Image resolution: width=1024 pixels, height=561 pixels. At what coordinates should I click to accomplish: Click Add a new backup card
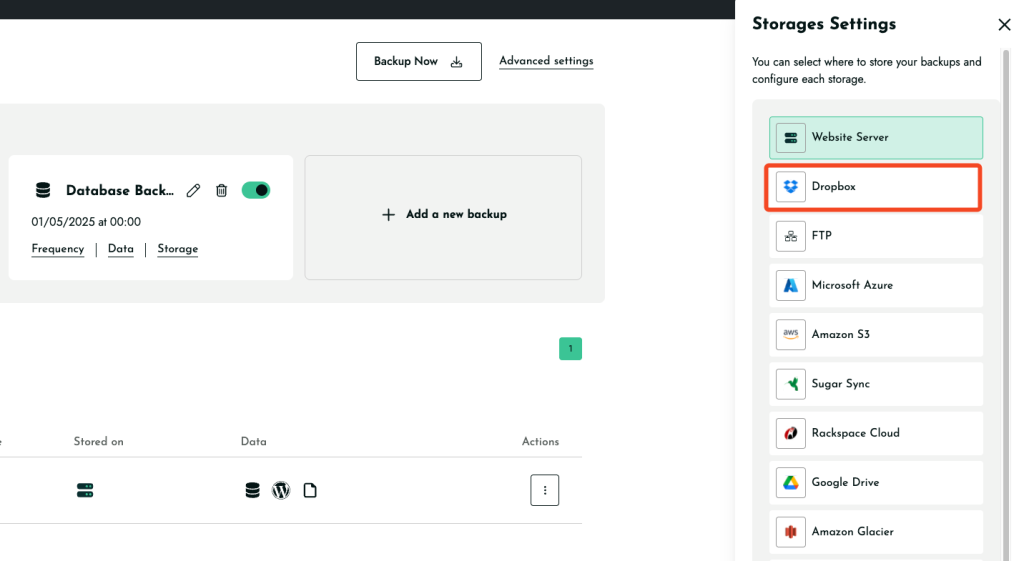tap(443, 217)
